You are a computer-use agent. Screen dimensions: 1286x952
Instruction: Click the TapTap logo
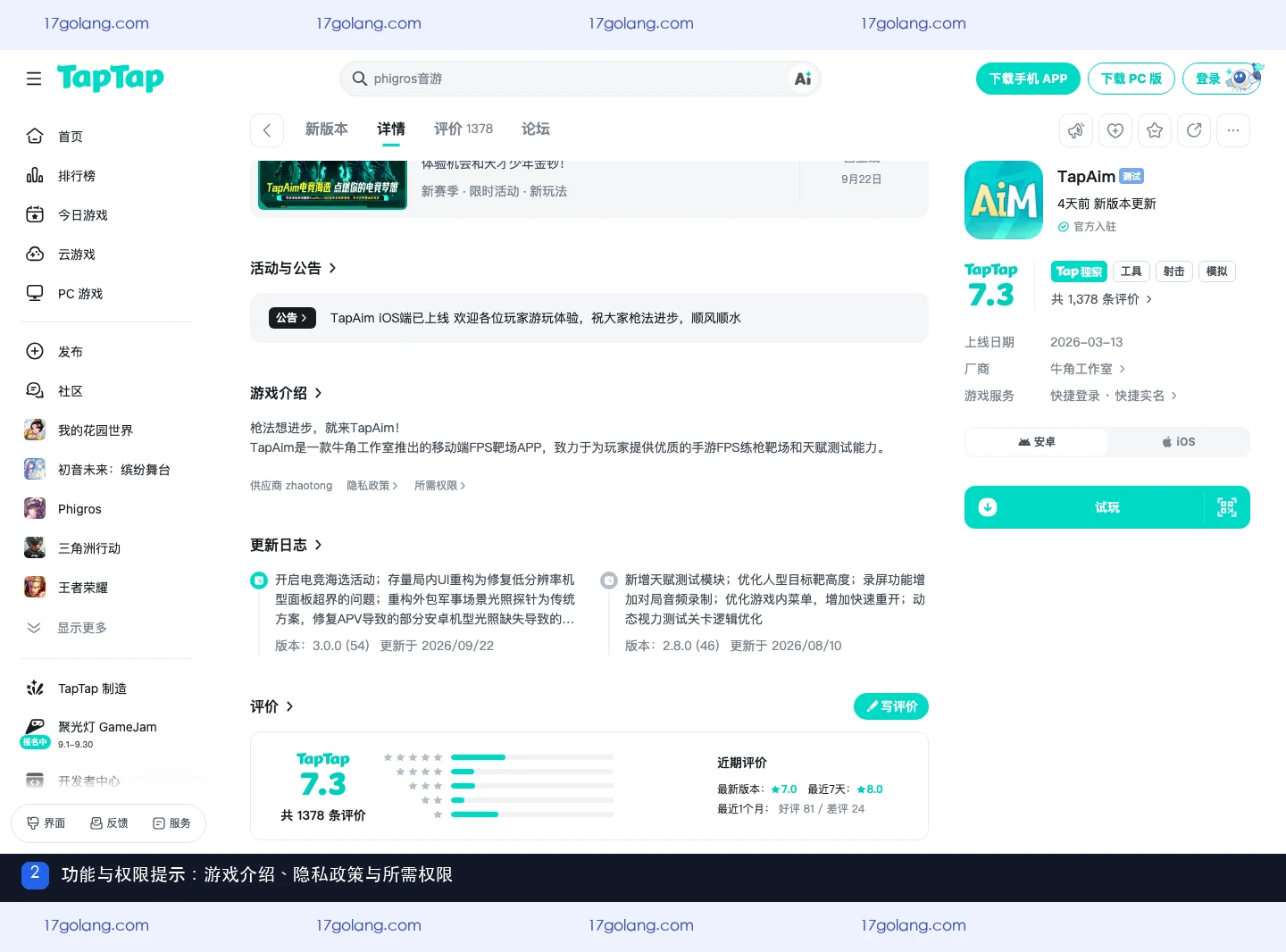pyautogui.click(x=111, y=79)
